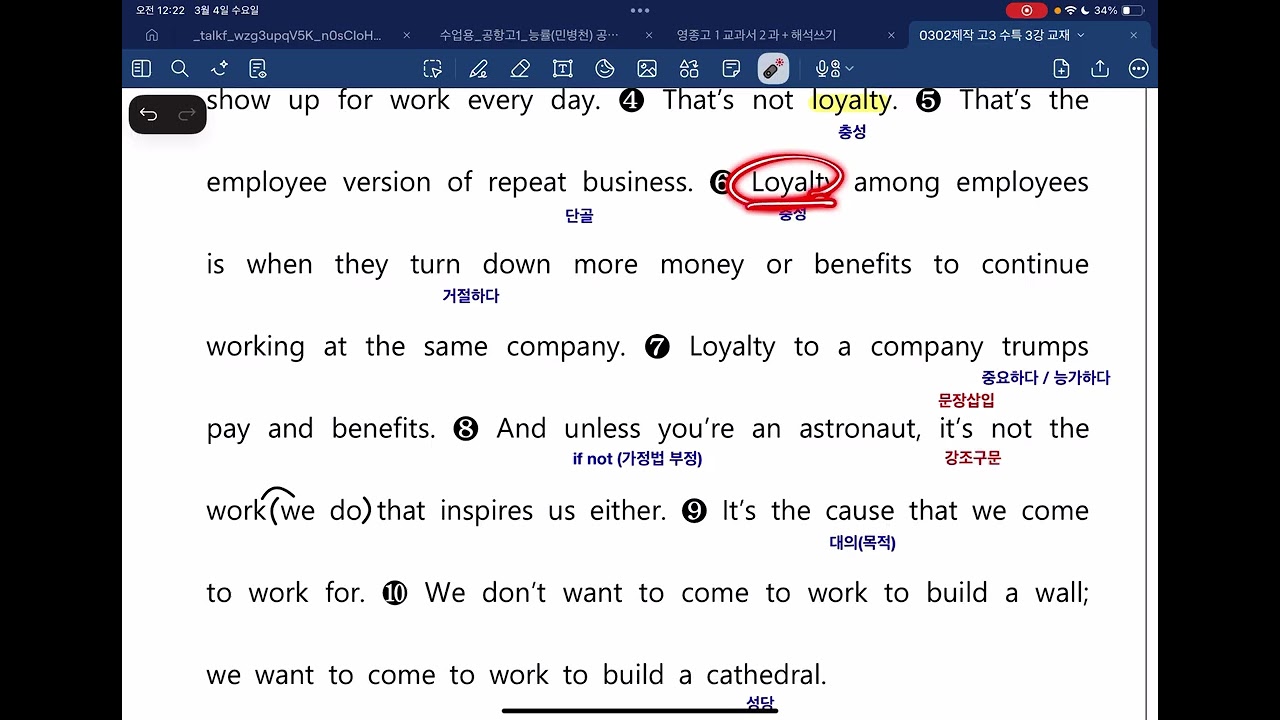Close the 0302제작 고3 수특 tab
The image size is (1280, 720).
pyautogui.click(x=1133, y=35)
